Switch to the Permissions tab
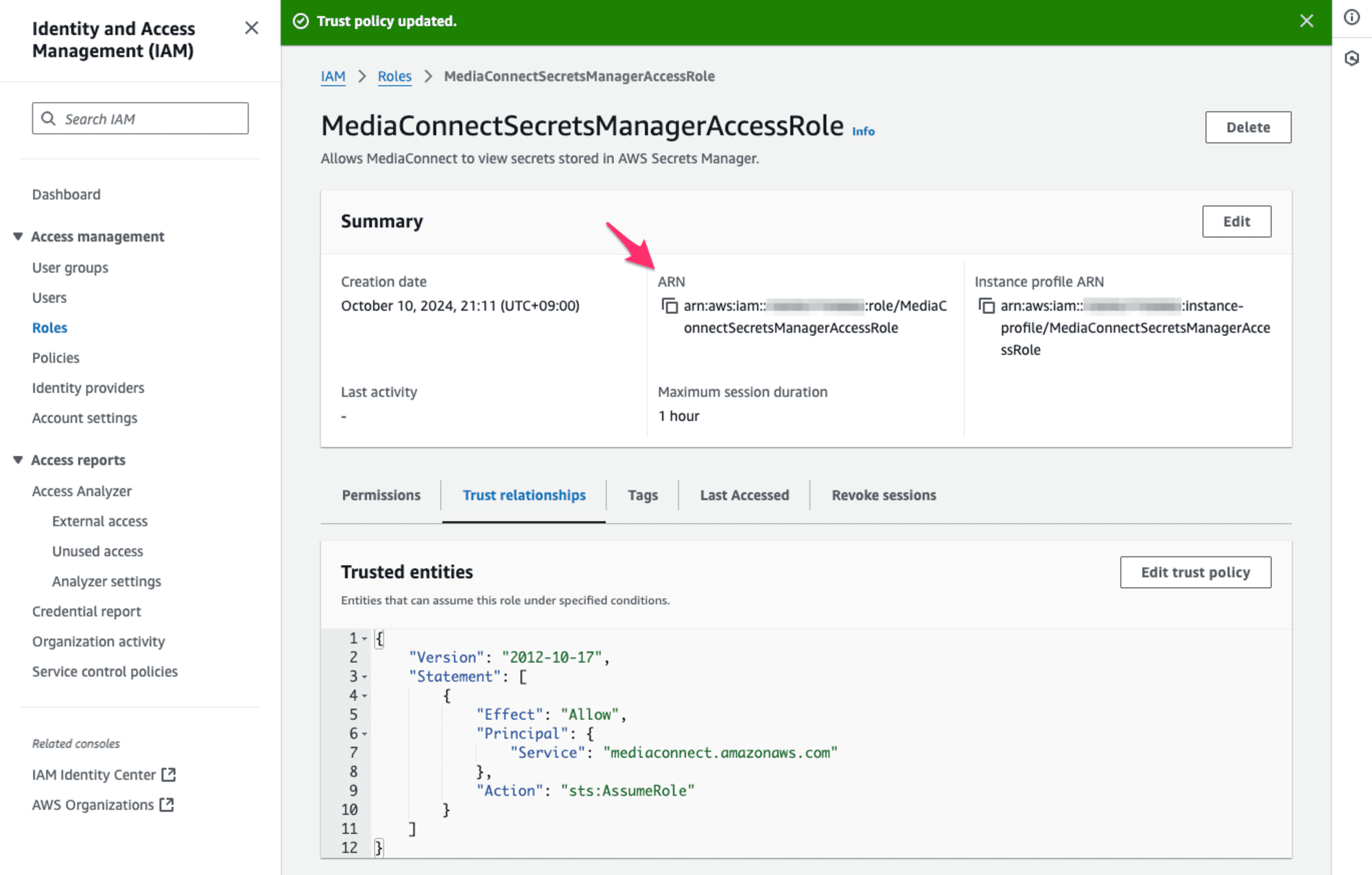This screenshot has height=875, width=1372. tap(381, 494)
